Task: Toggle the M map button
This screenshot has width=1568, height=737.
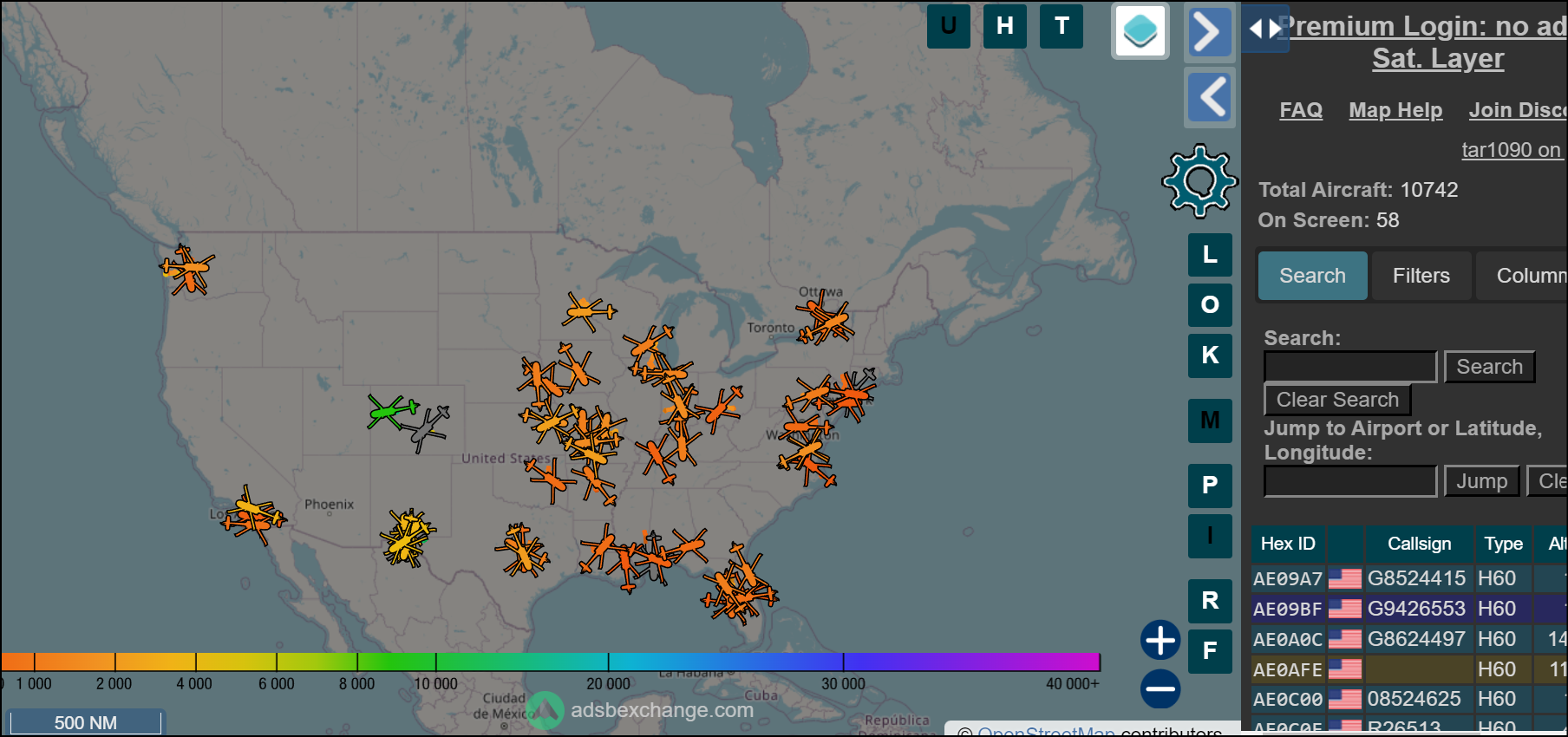Action: tap(1210, 421)
